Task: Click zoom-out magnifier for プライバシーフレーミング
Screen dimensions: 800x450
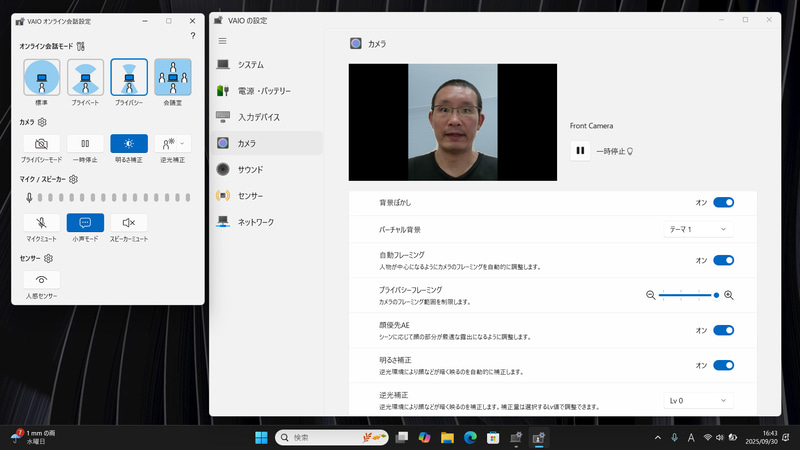Action: [x=651, y=295]
